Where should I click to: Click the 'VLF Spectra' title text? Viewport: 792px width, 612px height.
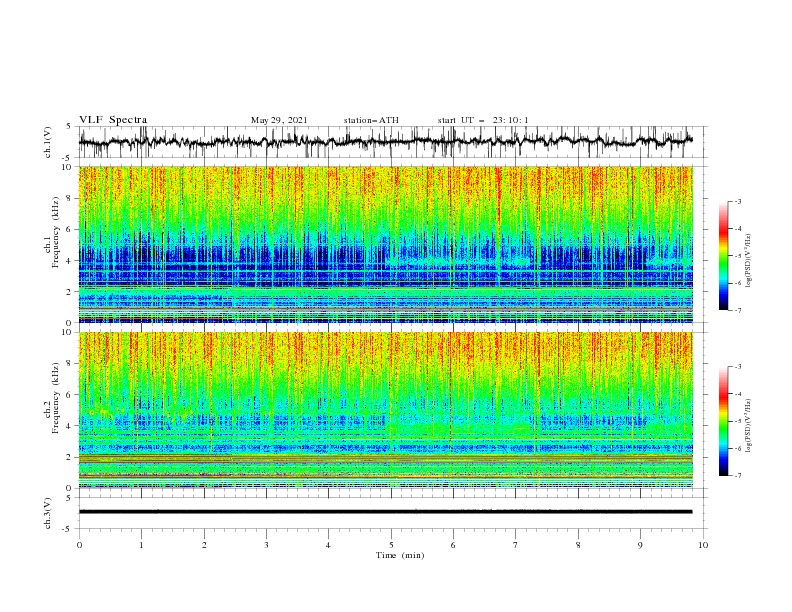pos(113,120)
